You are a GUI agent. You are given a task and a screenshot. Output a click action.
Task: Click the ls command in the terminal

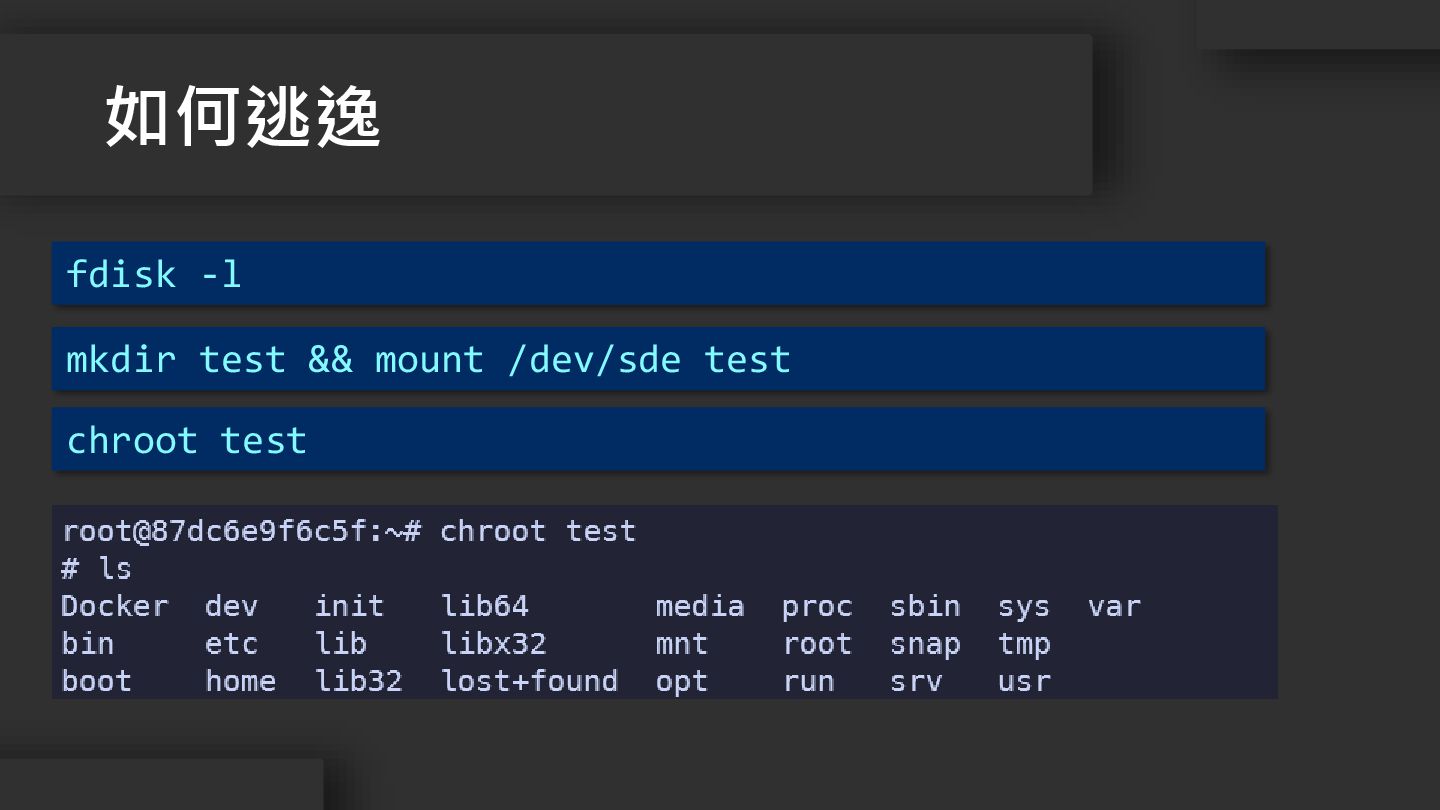115,568
